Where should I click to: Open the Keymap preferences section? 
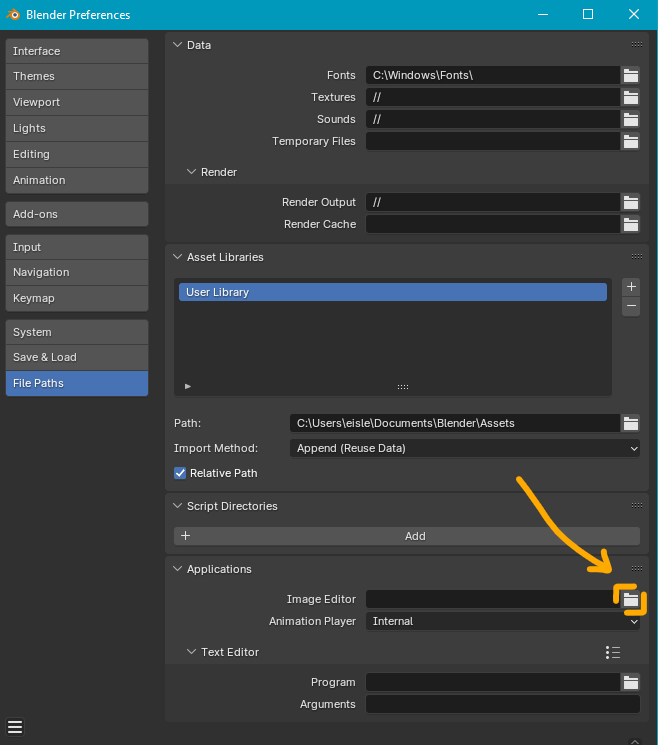[77, 298]
